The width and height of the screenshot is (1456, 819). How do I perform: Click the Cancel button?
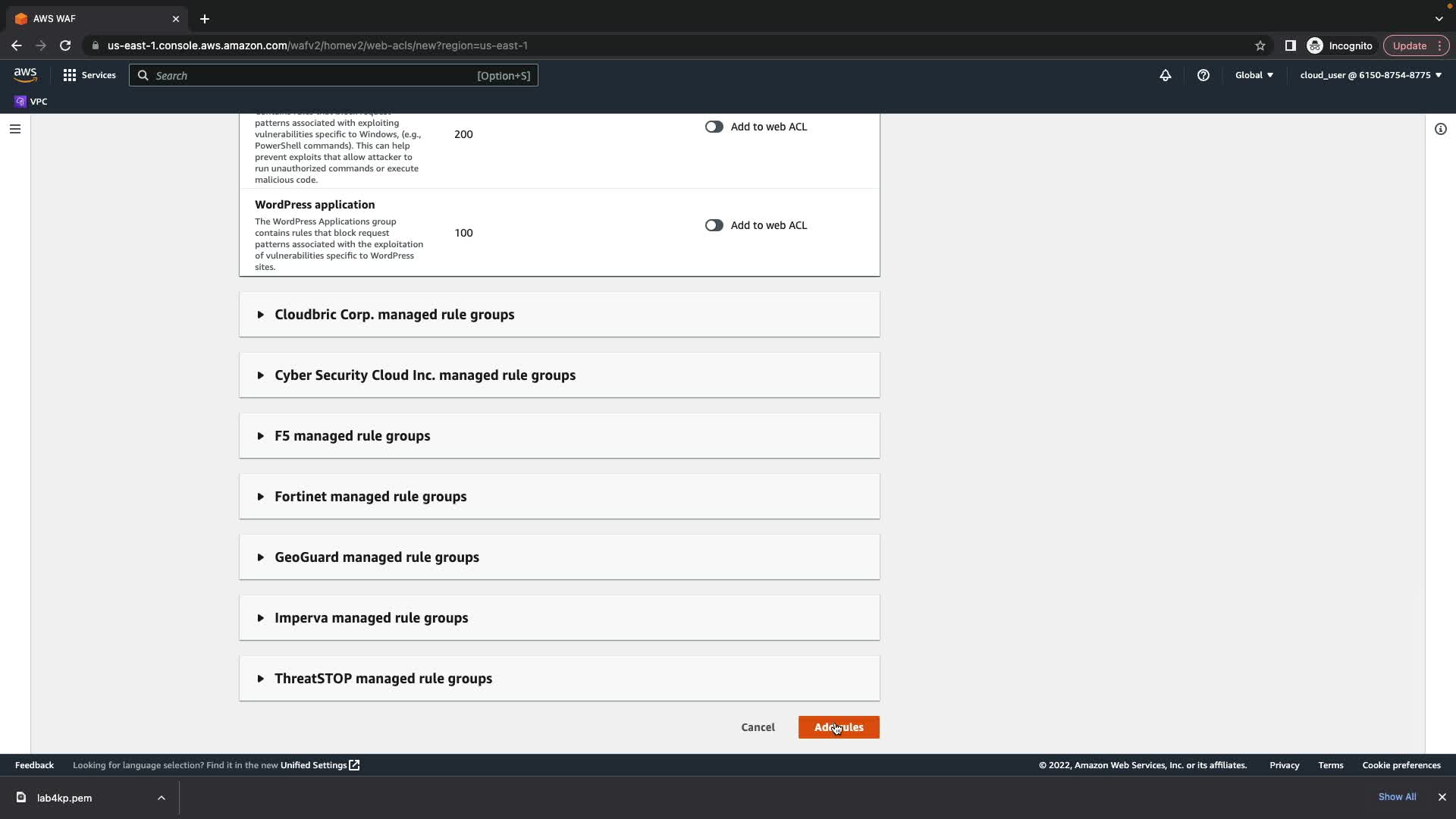tap(758, 727)
